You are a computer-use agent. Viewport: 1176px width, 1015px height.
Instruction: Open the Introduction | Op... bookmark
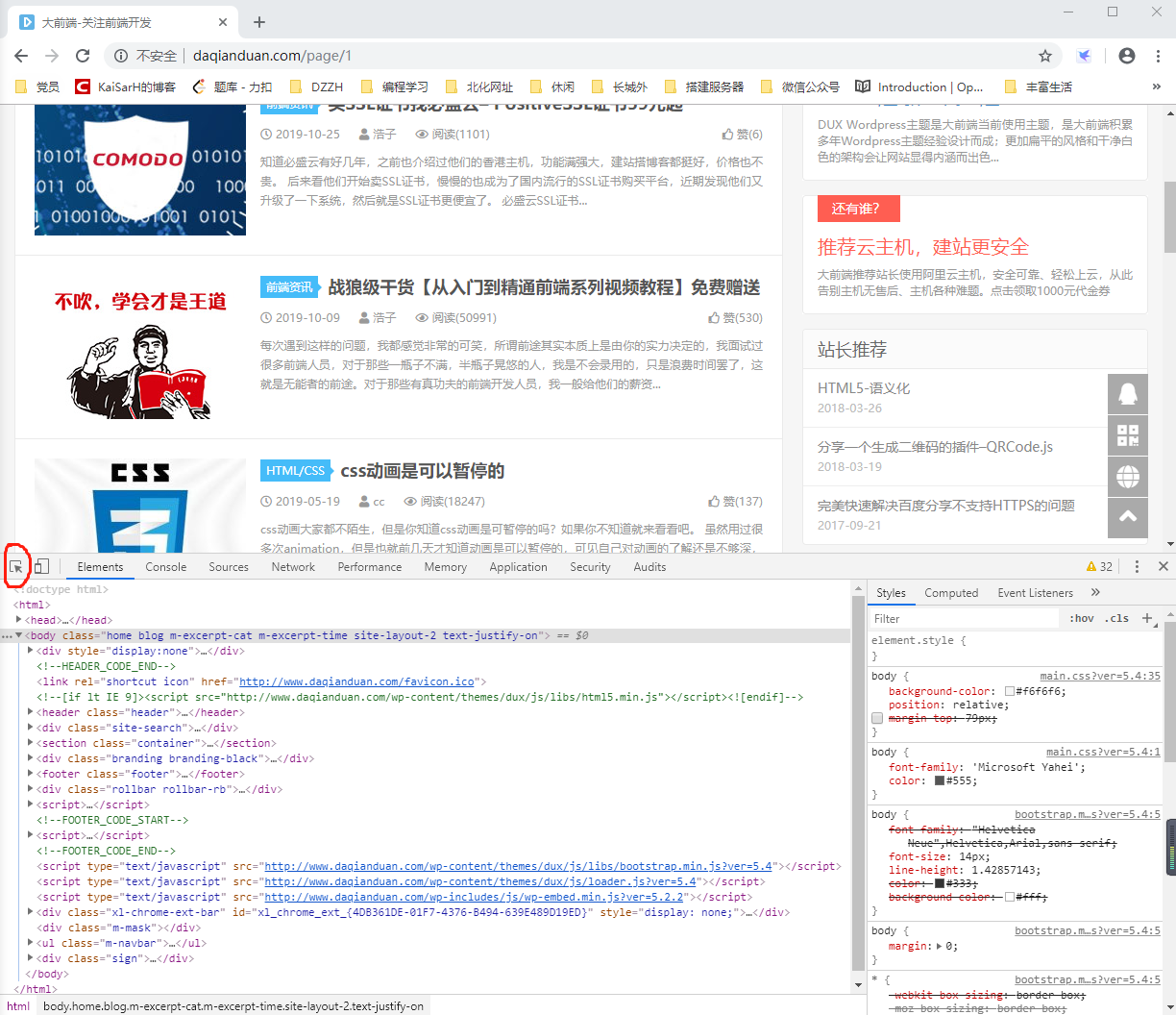(919, 87)
